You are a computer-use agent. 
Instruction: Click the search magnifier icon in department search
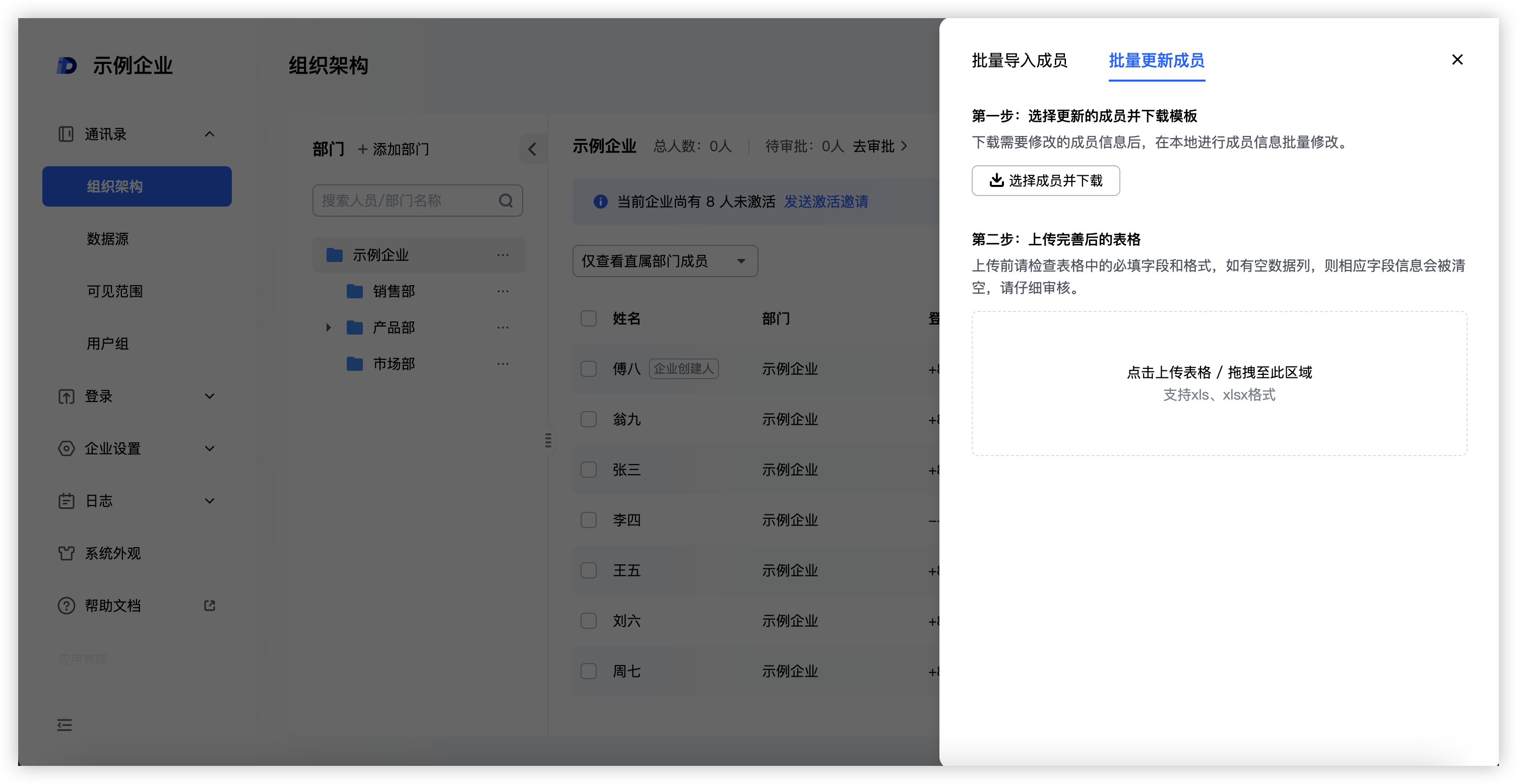click(x=505, y=201)
